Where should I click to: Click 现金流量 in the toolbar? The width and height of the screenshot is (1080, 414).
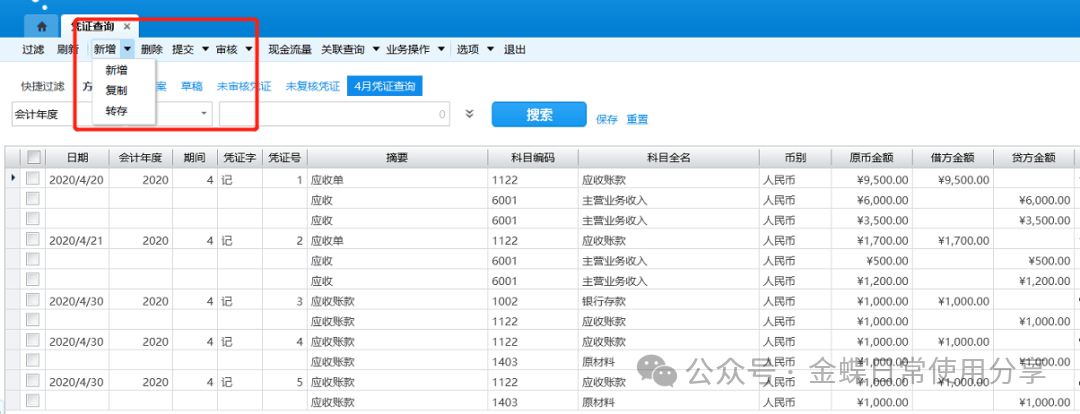pos(290,49)
